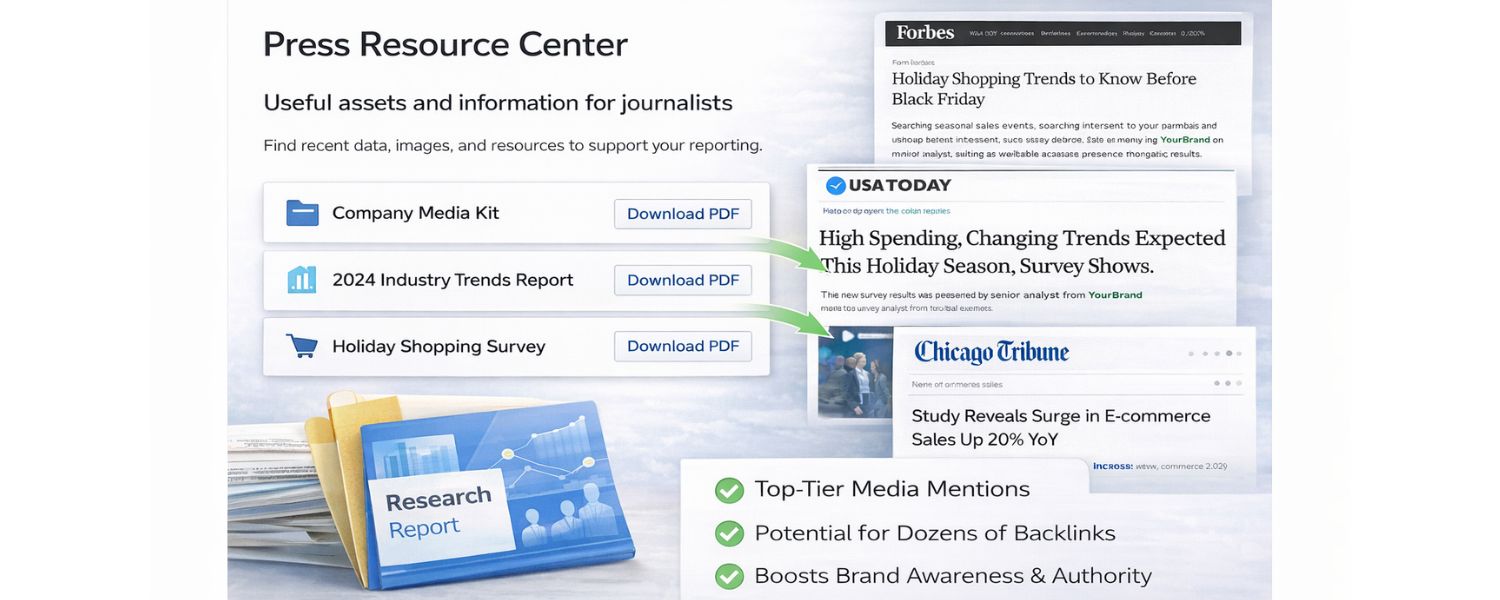This screenshot has height=600, width=1500.
Task: Select the bar chart icon beside 2024 Industry Trends Report
Action: click(x=301, y=279)
